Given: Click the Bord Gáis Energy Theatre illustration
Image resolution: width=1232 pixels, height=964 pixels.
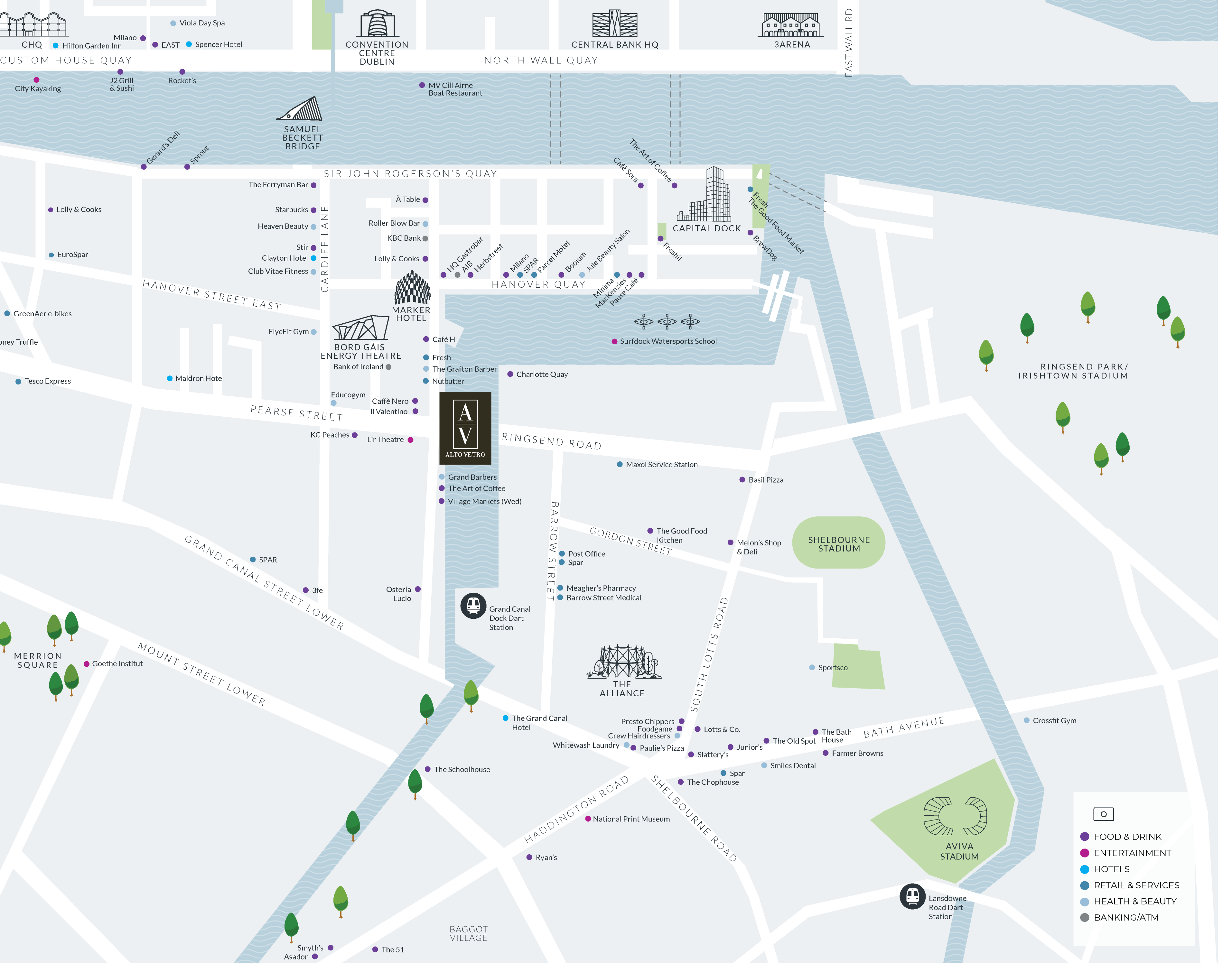Looking at the screenshot, I should (x=365, y=331).
